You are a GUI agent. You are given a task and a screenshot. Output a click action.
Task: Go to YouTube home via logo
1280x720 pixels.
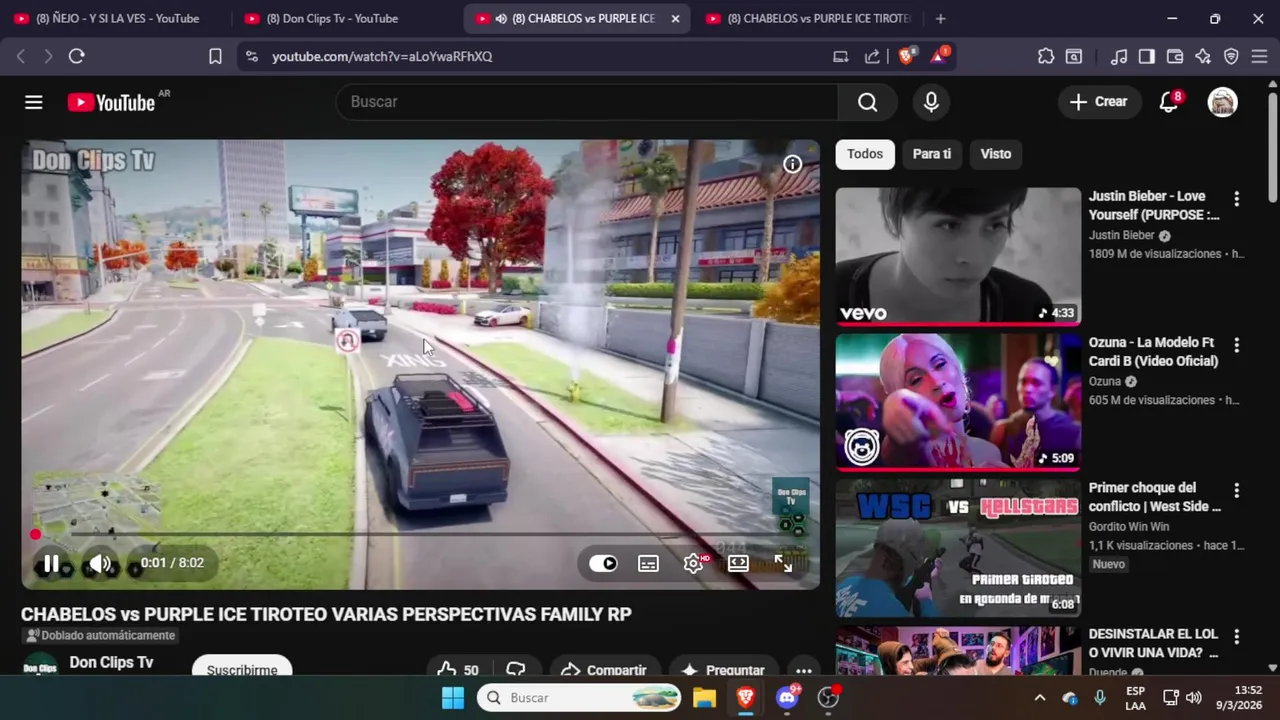pyautogui.click(x=111, y=102)
